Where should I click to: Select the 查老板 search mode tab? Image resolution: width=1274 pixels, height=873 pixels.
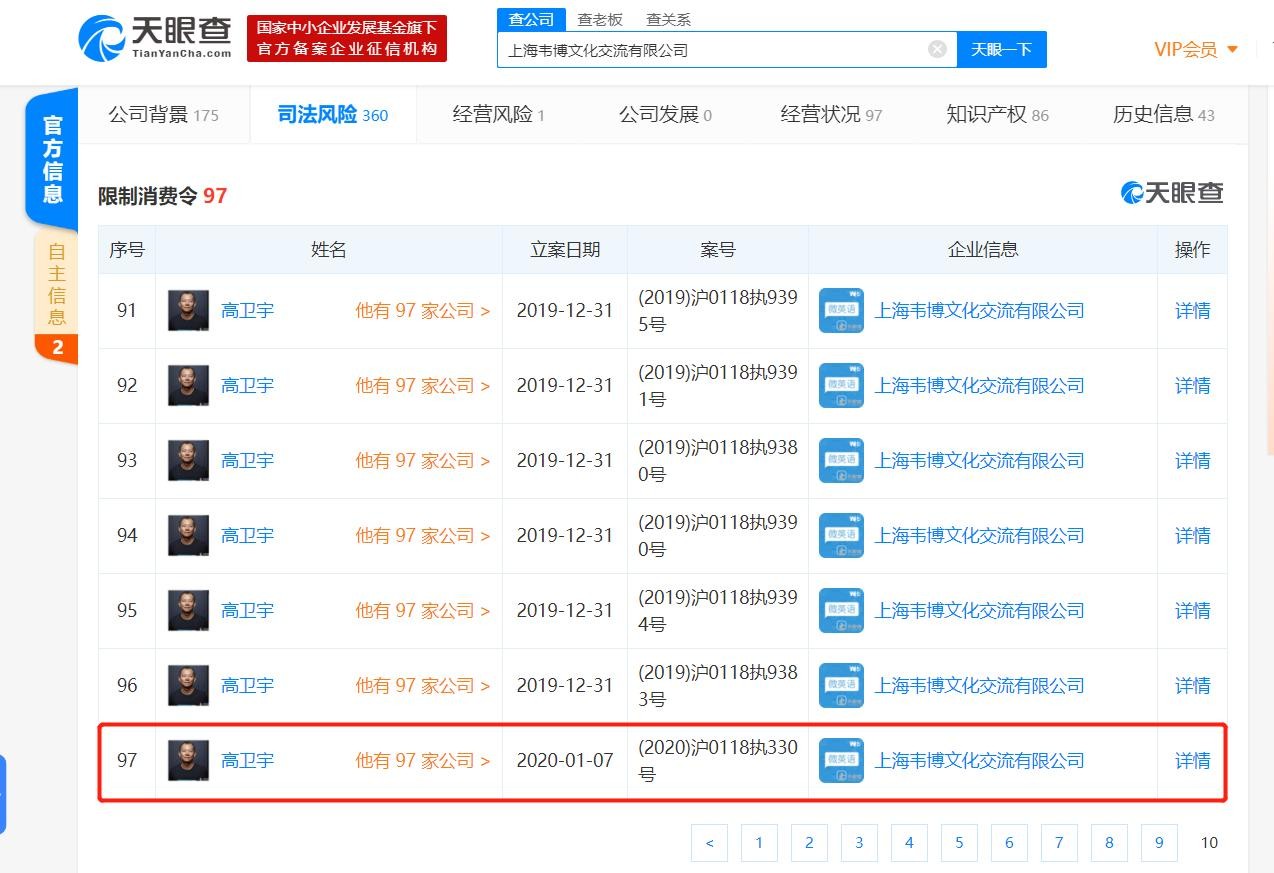pos(600,19)
